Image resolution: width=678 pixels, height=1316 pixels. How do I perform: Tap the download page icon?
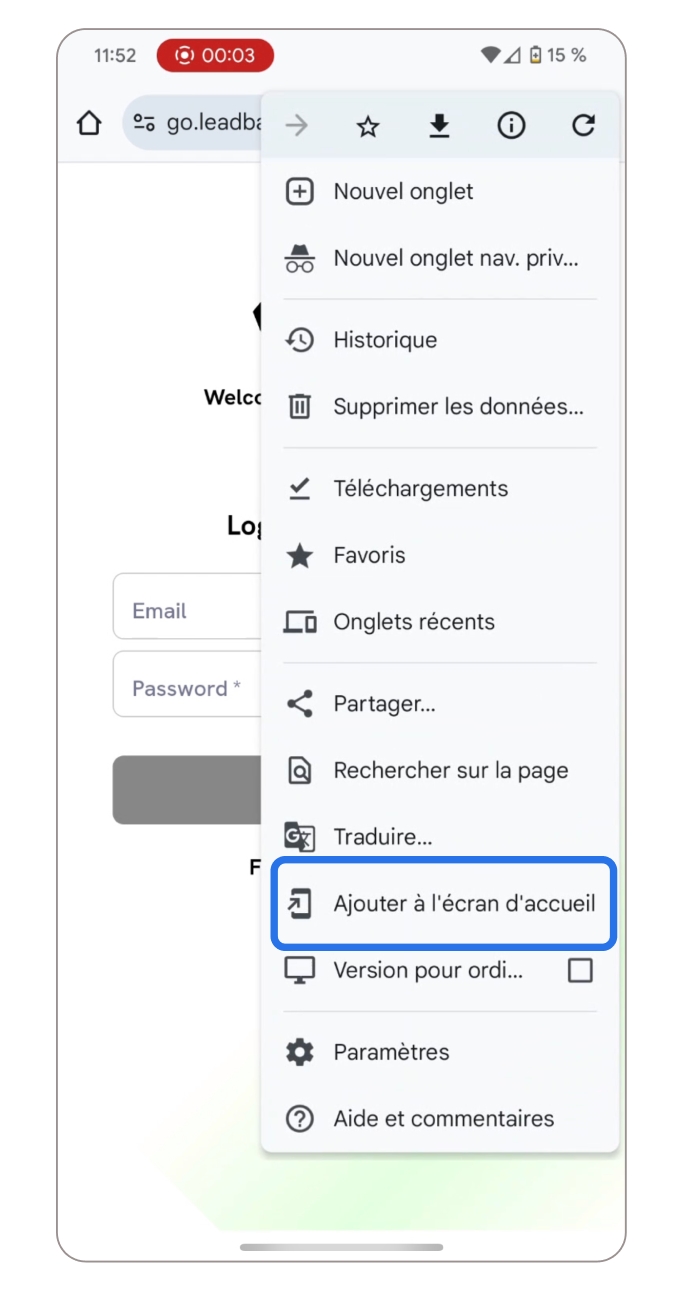tap(439, 126)
